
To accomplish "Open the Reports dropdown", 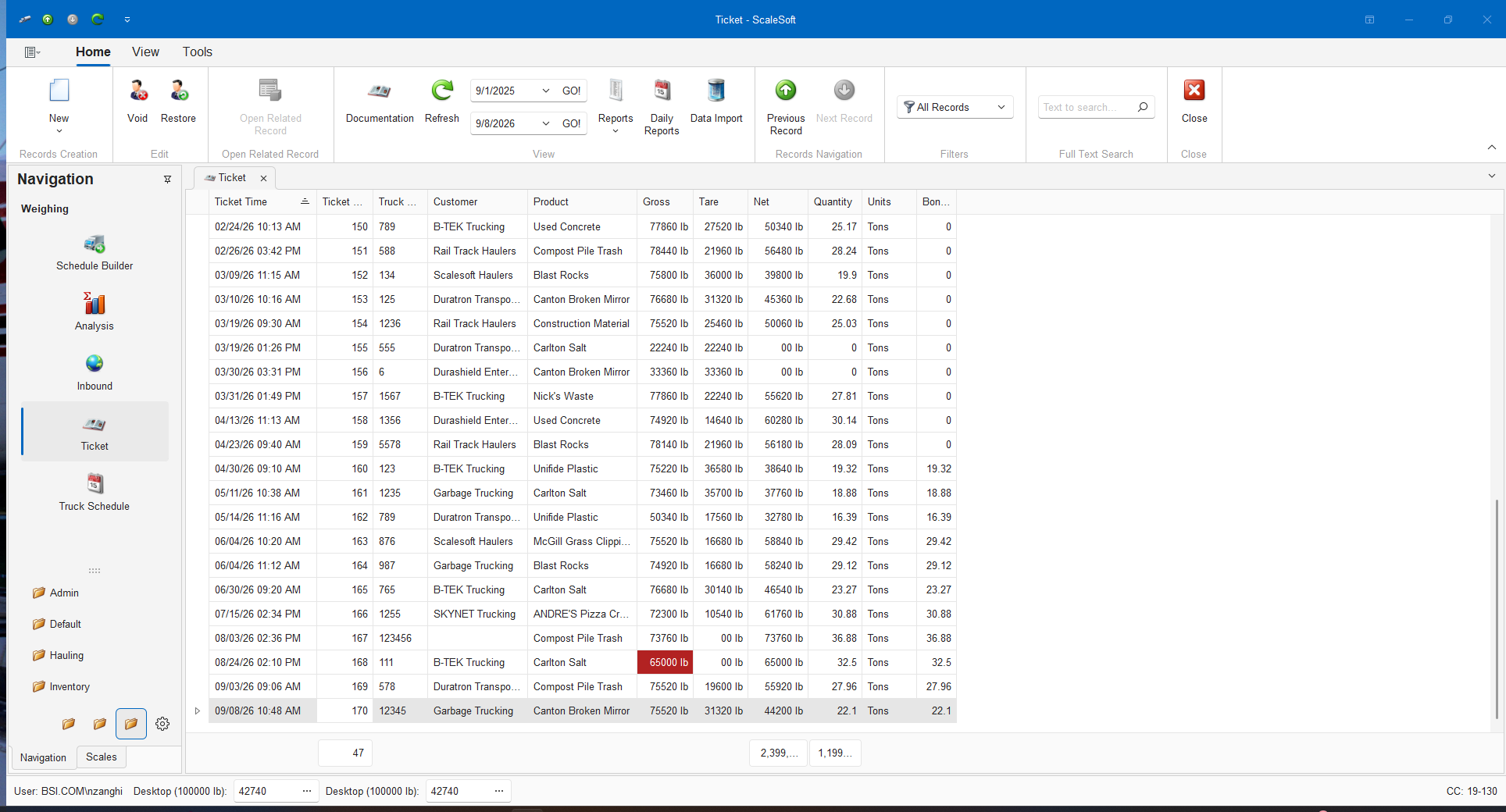I will pyautogui.click(x=616, y=107).
